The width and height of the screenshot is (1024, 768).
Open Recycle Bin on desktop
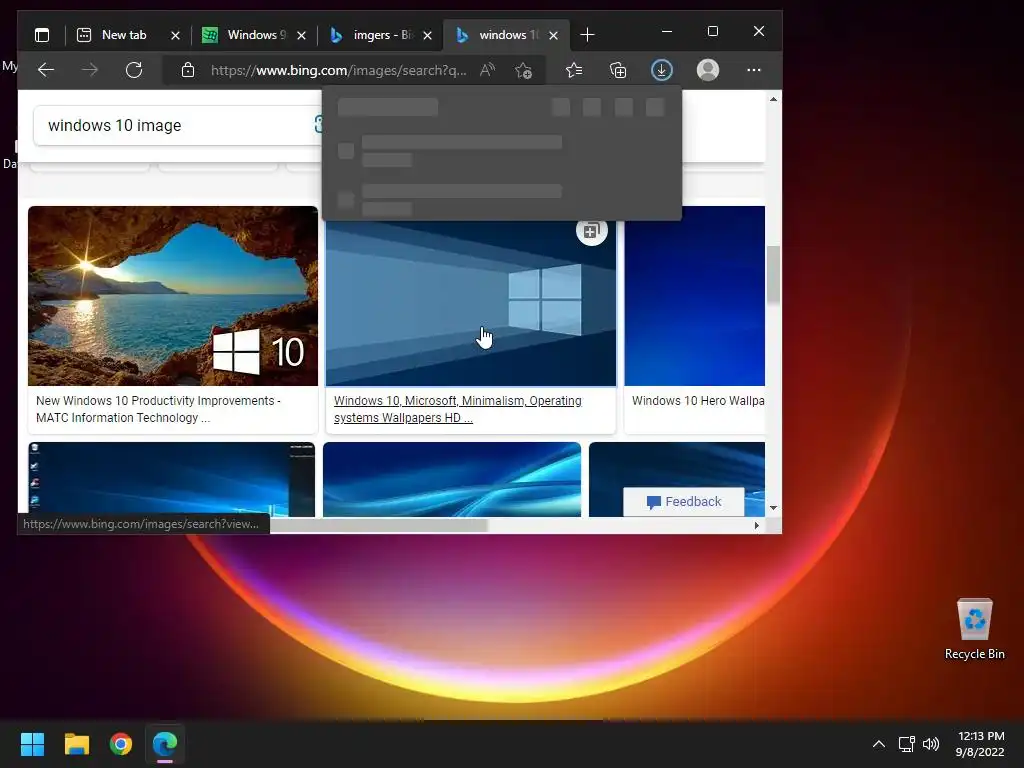coord(974,629)
